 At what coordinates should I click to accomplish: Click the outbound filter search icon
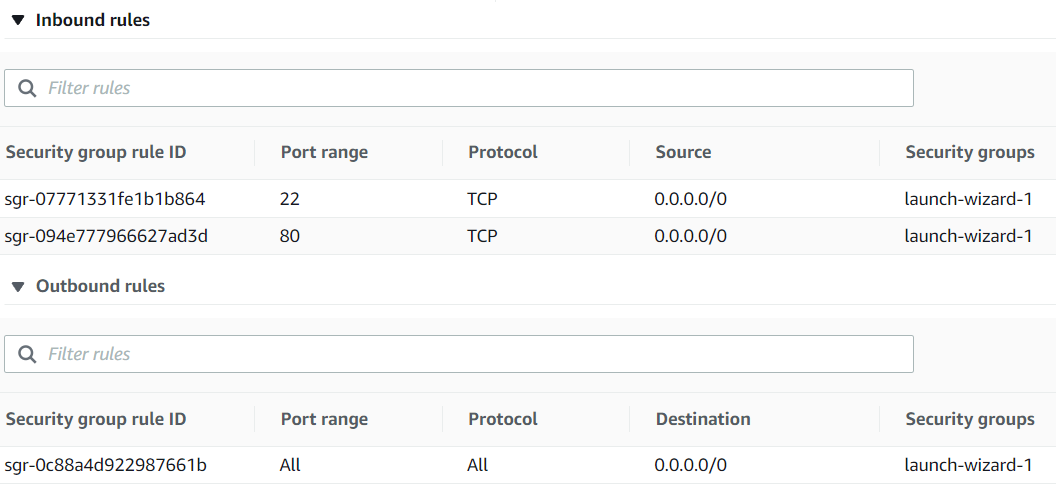[27, 354]
